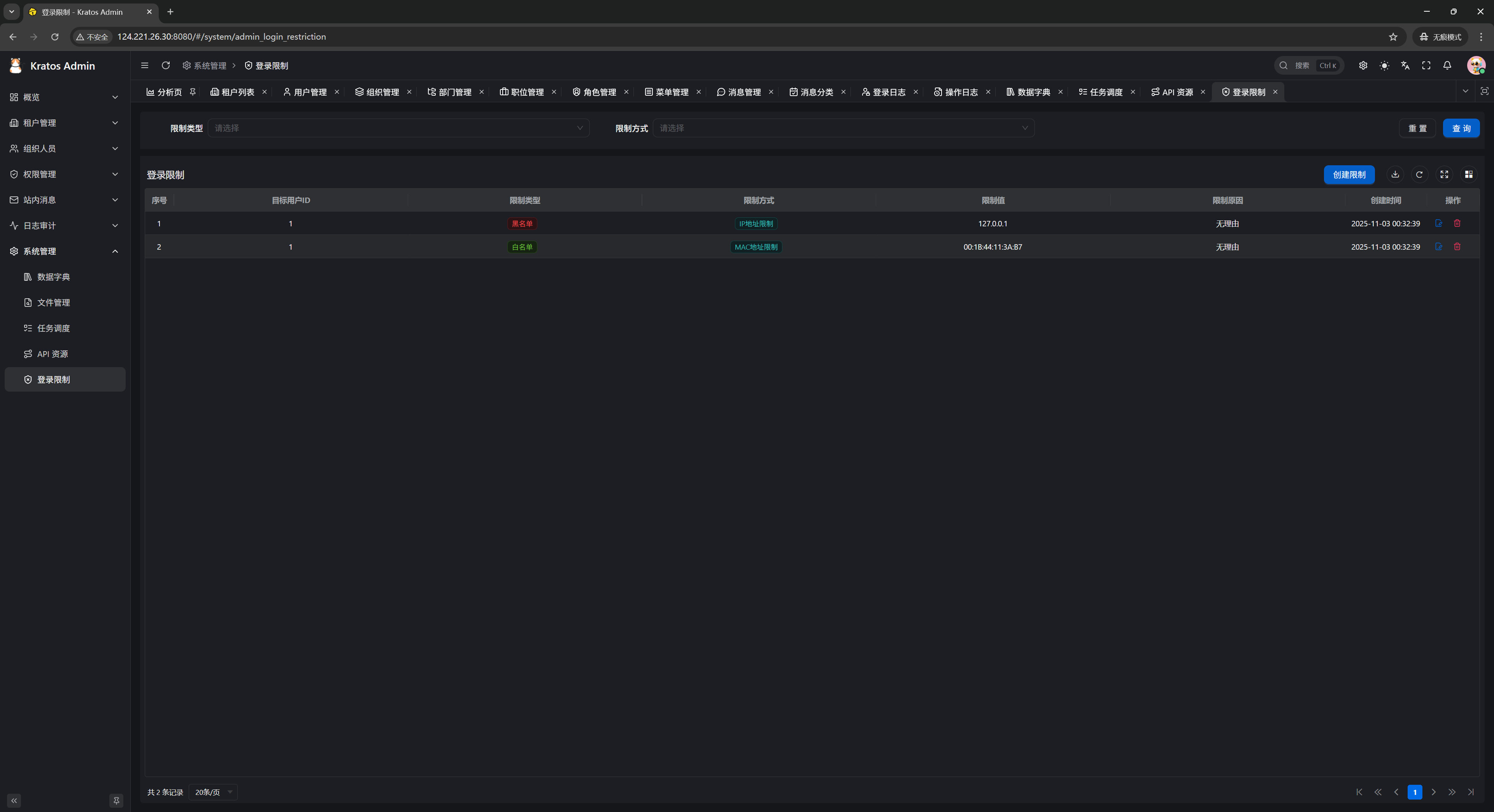This screenshot has width=1494, height=812.
Task: Change page size 20条/页 selector
Action: (213, 792)
